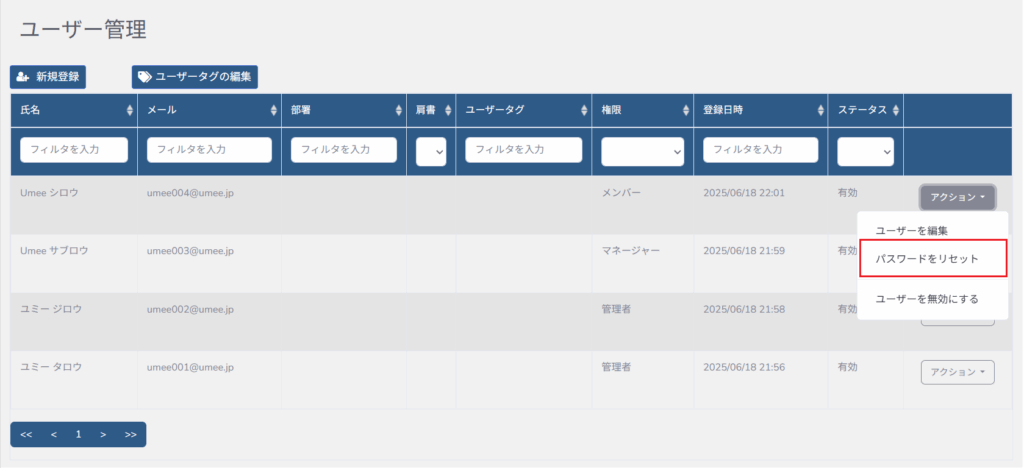Sort by 部署 column sort icon
Image resolution: width=1024 pixels, height=468 pixels.
pyautogui.click(x=399, y=110)
